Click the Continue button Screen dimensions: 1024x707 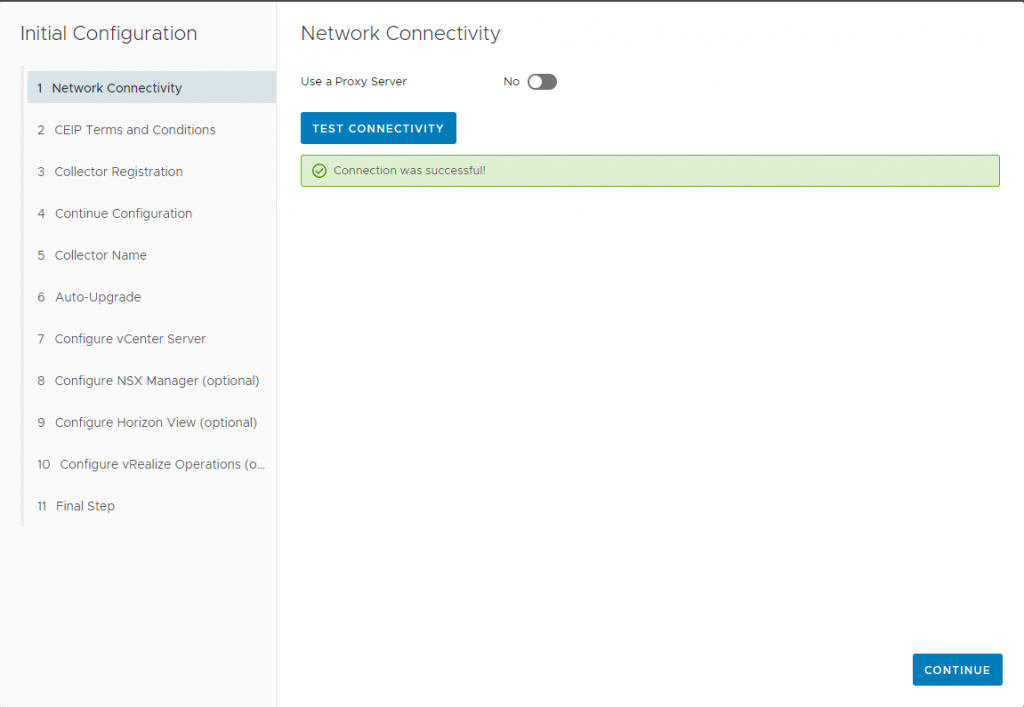[957, 670]
